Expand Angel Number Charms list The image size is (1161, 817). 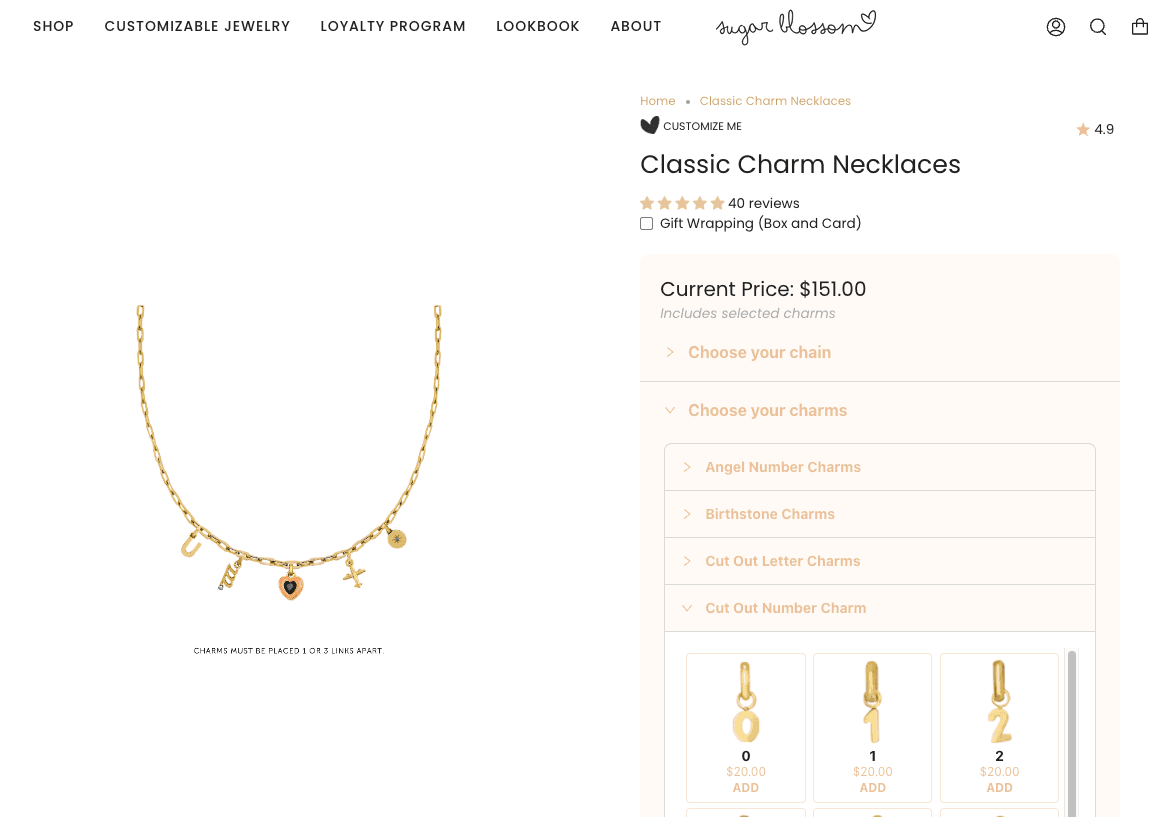click(x=782, y=467)
